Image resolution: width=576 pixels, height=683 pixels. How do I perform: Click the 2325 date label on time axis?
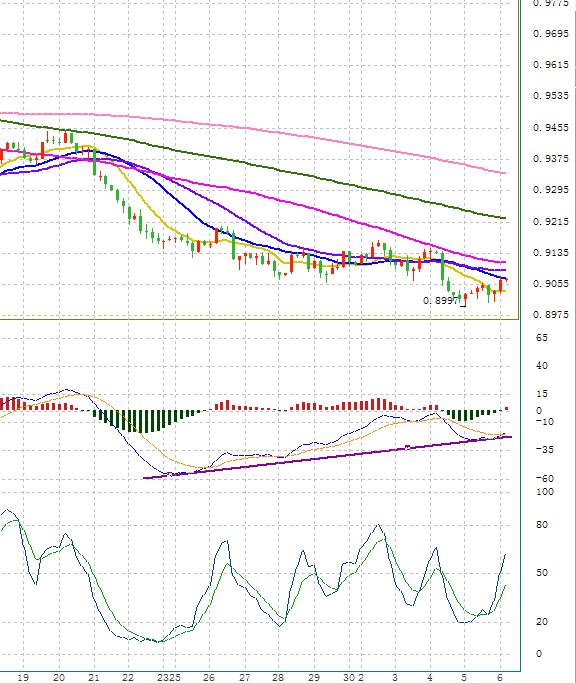(169, 677)
